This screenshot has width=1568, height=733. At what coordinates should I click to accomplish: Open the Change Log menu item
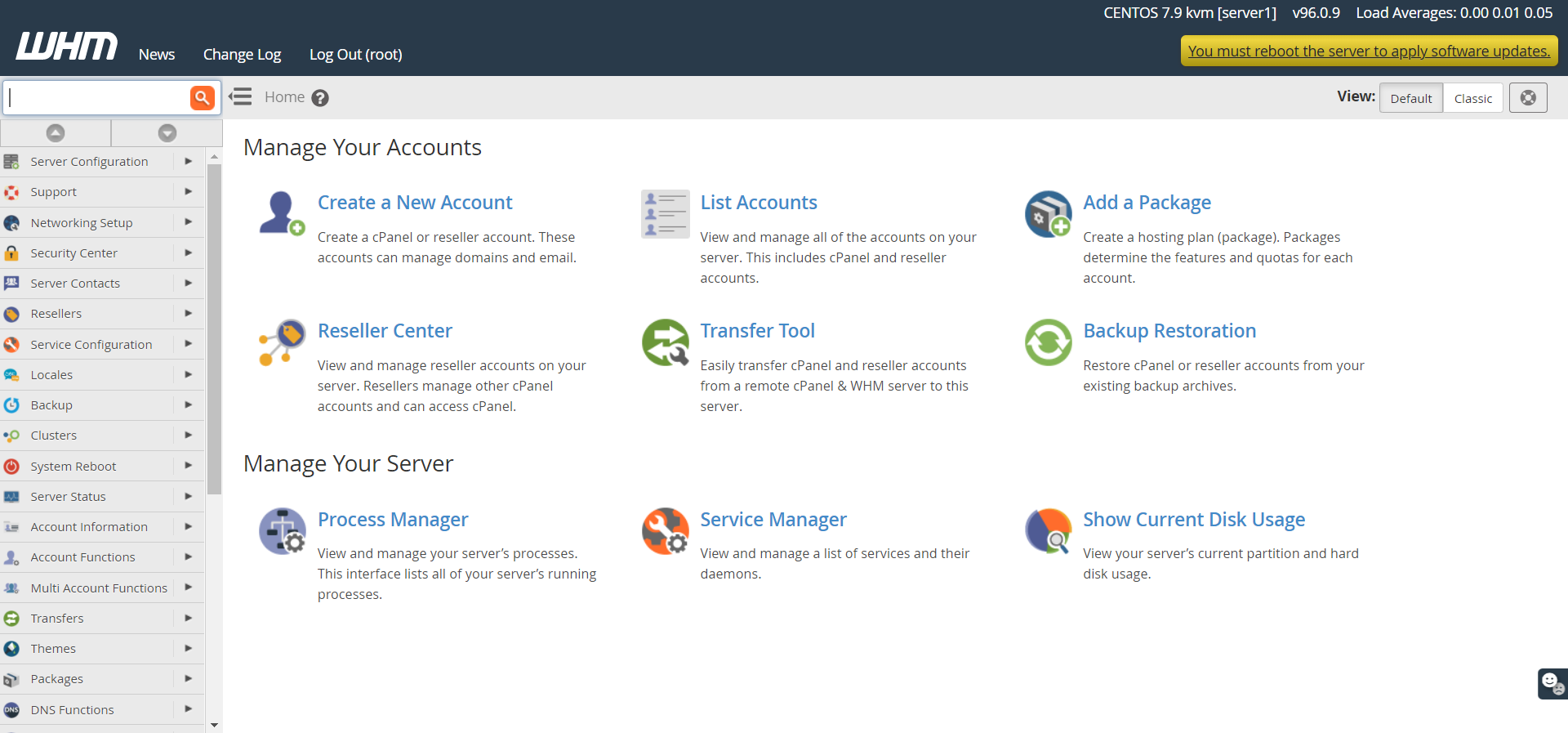[x=242, y=55]
